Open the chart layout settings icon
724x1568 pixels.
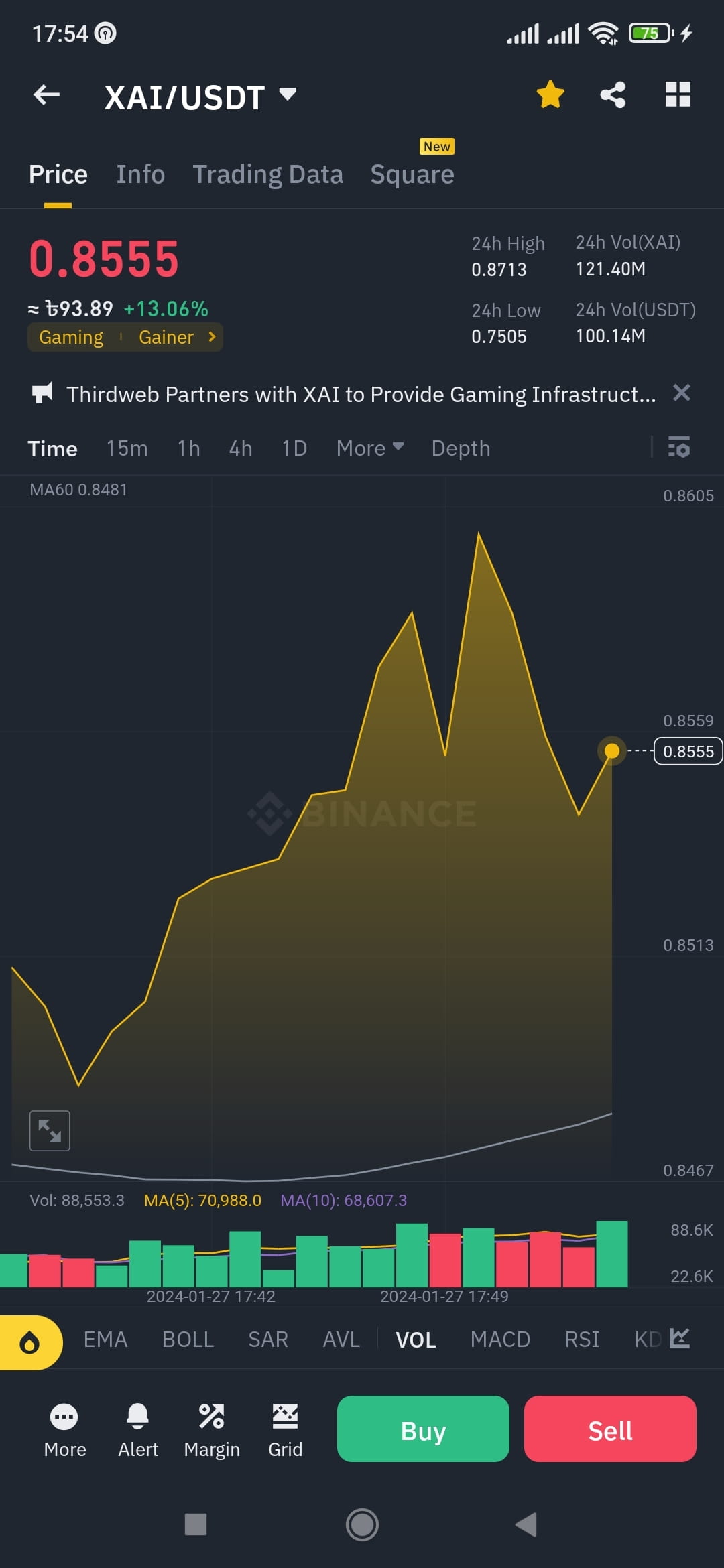(678, 95)
